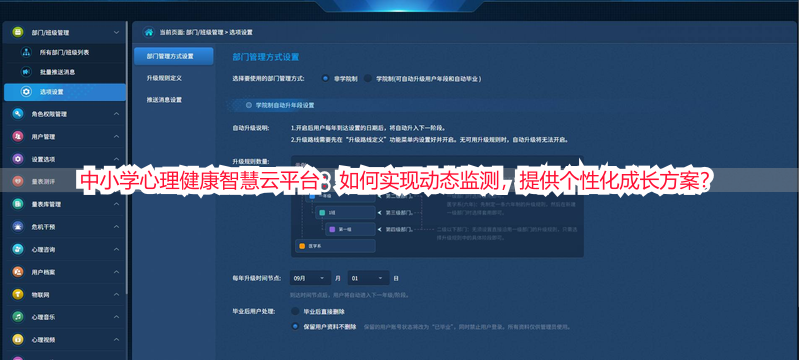Click the 角色权限管理 menu label

(x=49, y=114)
